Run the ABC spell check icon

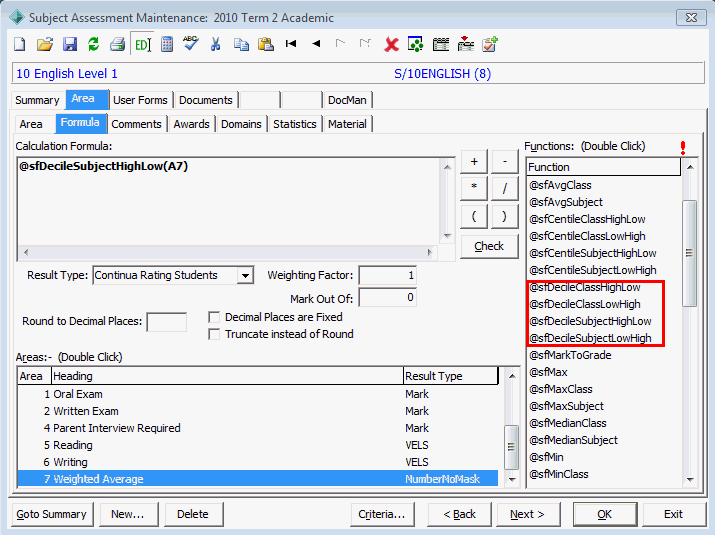tap(191, 44)
